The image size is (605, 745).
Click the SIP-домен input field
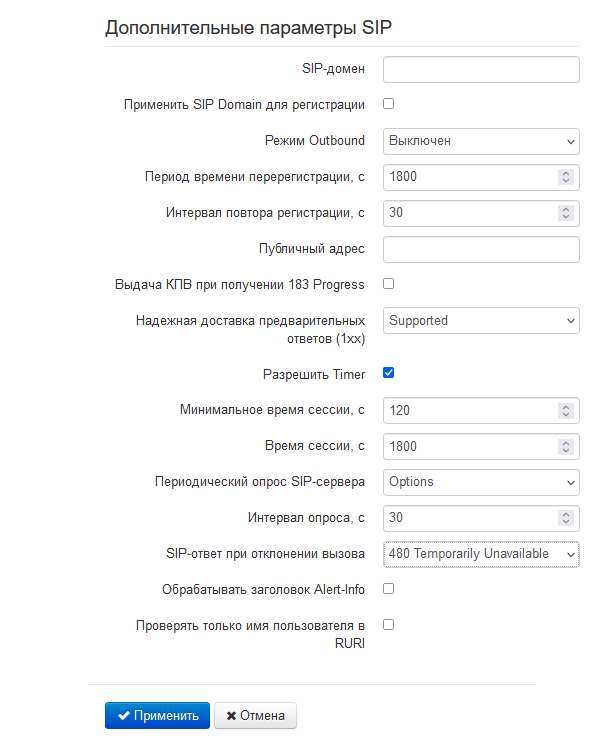(481, 69)
